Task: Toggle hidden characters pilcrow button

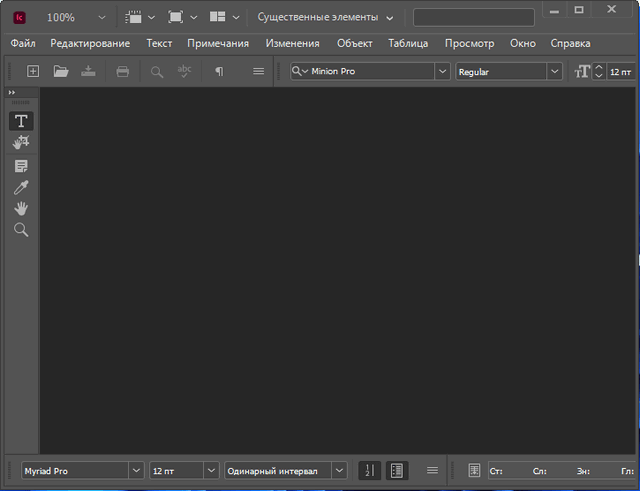Action: (219, 71)
